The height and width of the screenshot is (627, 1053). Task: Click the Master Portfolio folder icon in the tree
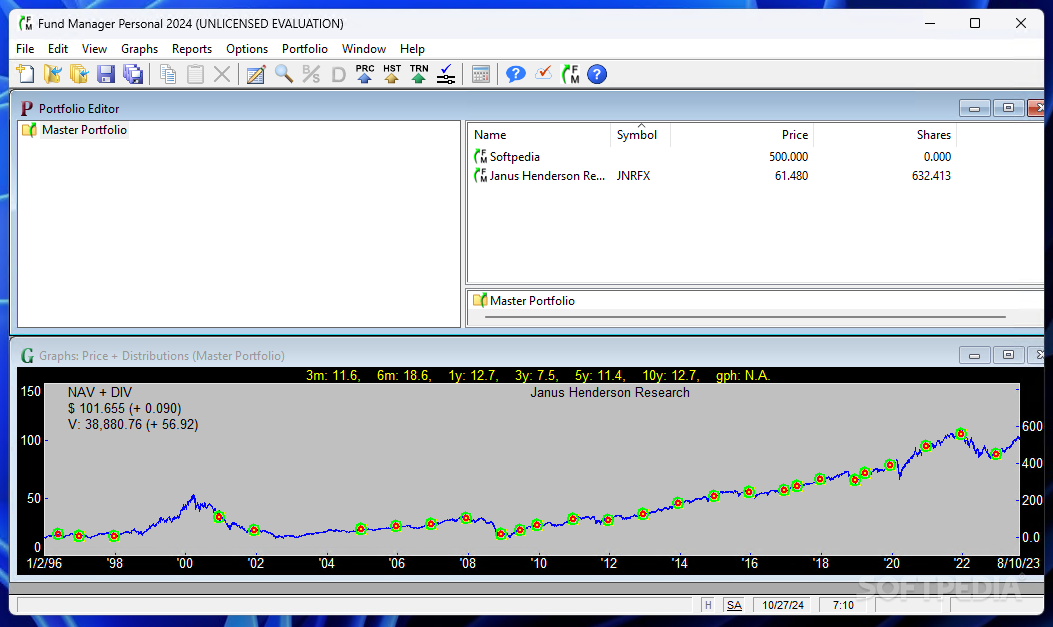click(x=29, y=130)
